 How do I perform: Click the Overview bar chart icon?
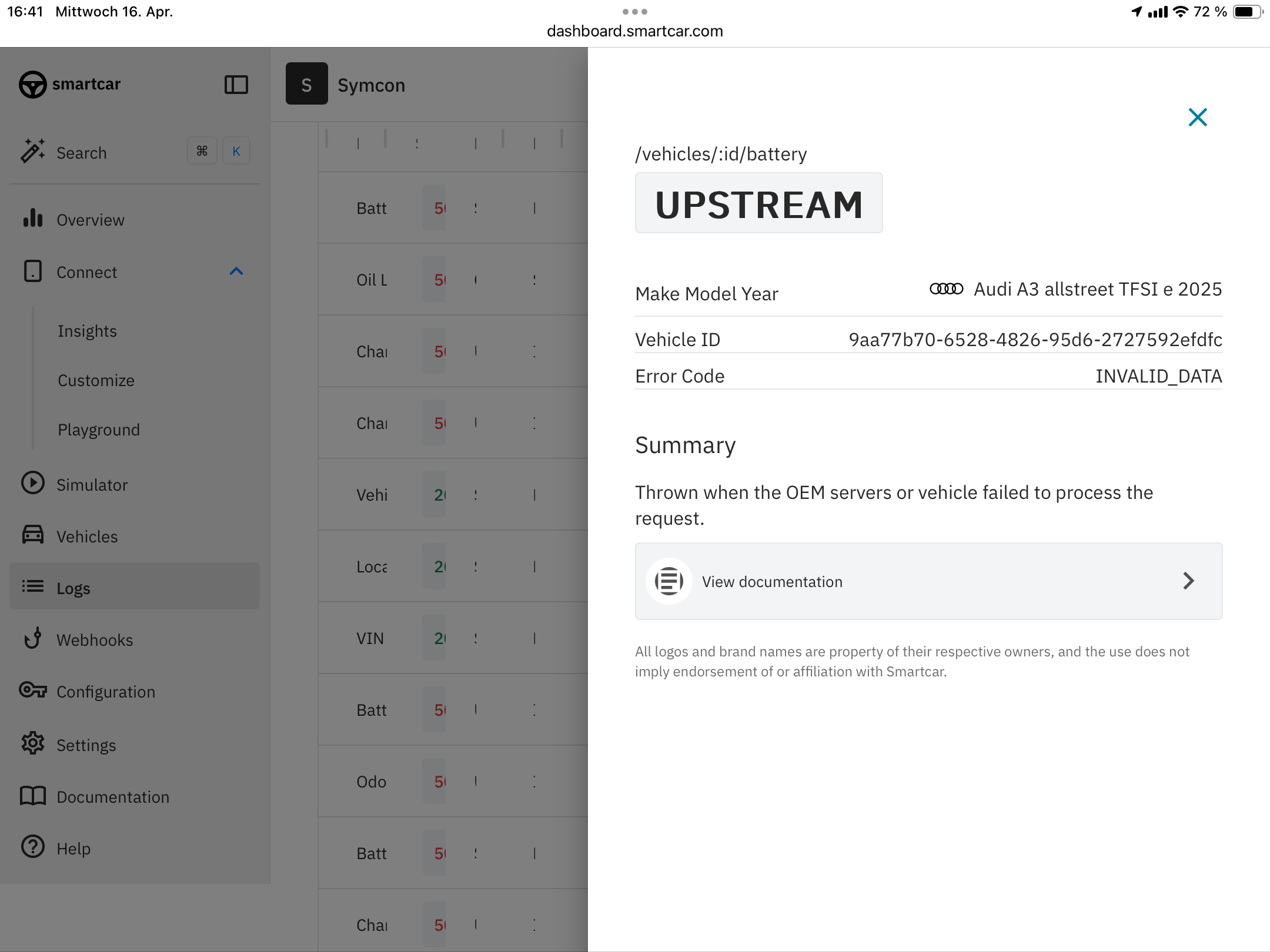pyautogui.click(x=33, y=218)
